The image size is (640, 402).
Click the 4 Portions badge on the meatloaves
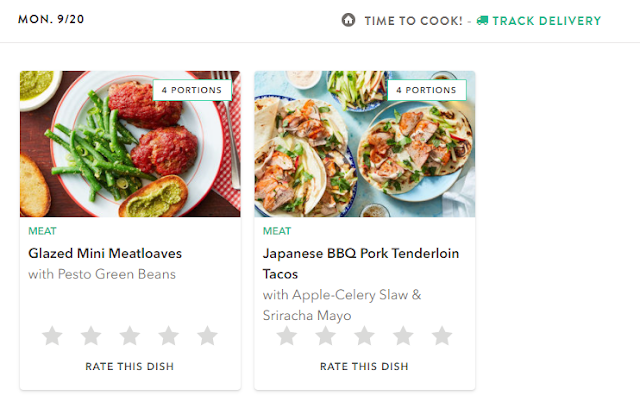192,90
